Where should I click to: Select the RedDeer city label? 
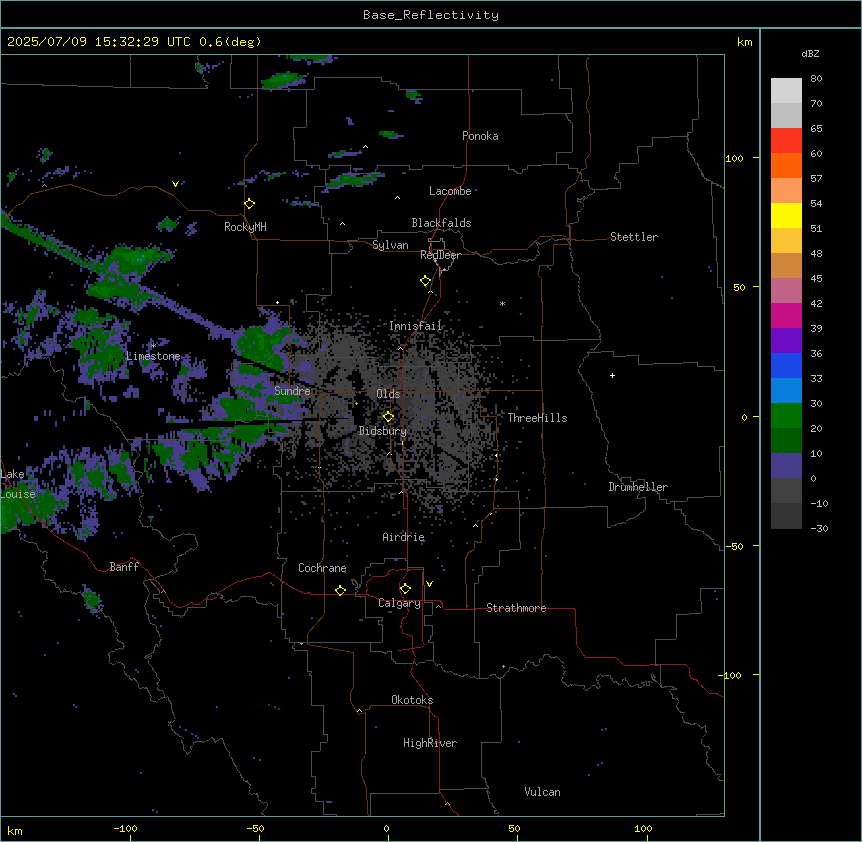(441, 255)
